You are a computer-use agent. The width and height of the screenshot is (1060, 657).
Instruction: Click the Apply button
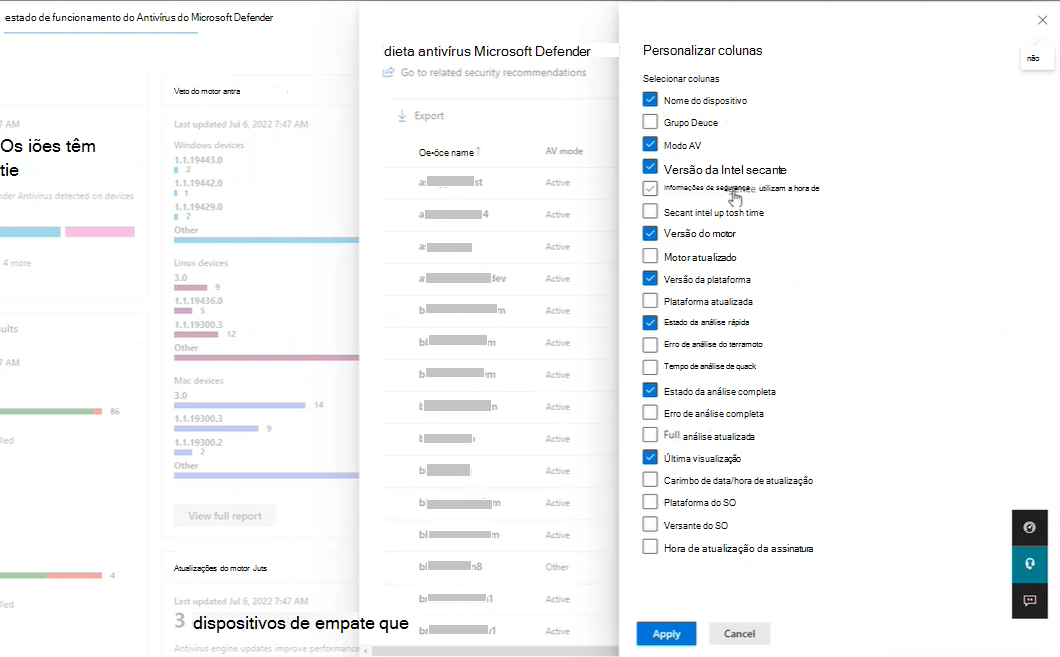(x=666, y=633)
